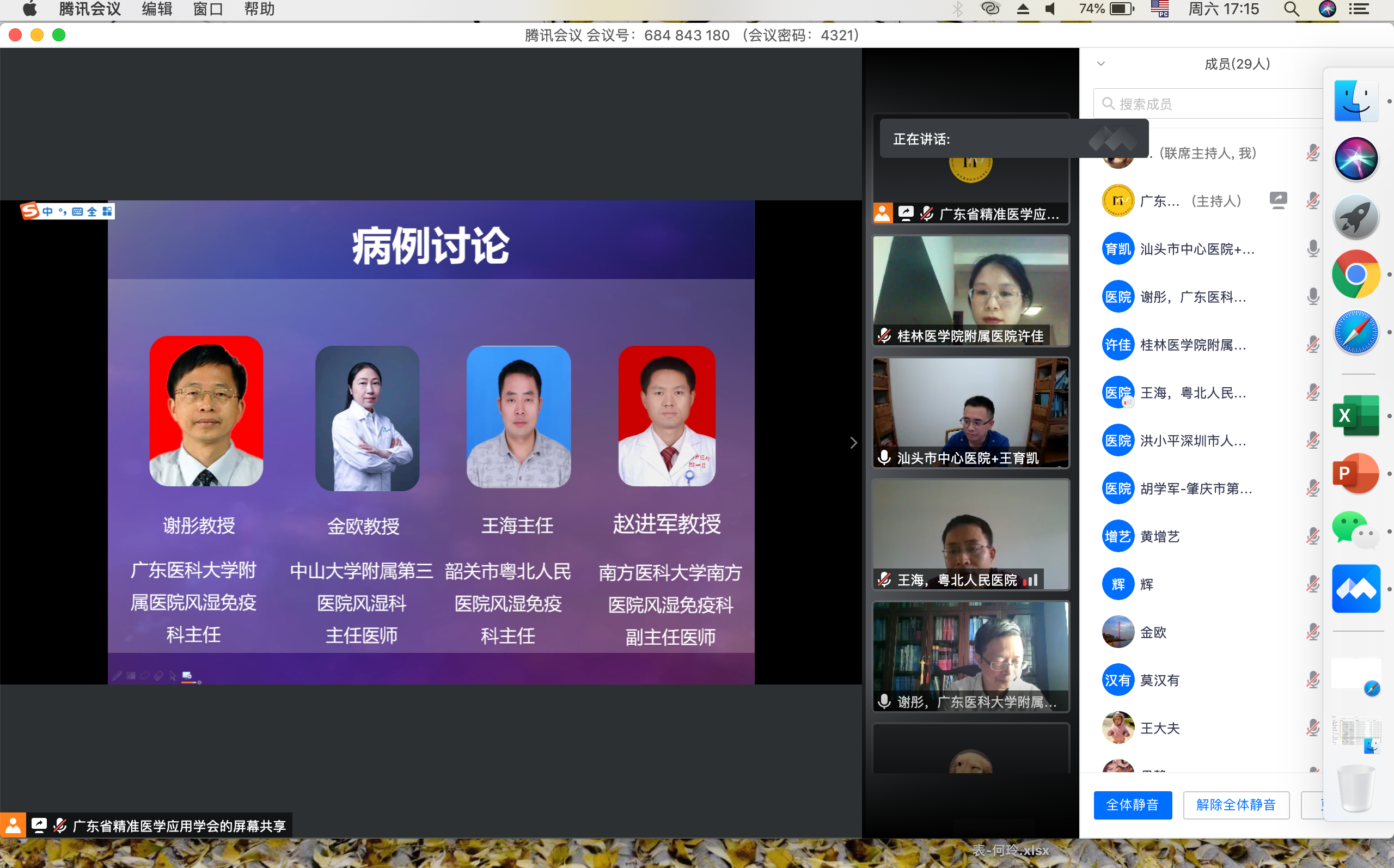This screenshot has width=1394, height=868.
Task: Collapse the members panel with the chevron
Action: point(1100,64)
